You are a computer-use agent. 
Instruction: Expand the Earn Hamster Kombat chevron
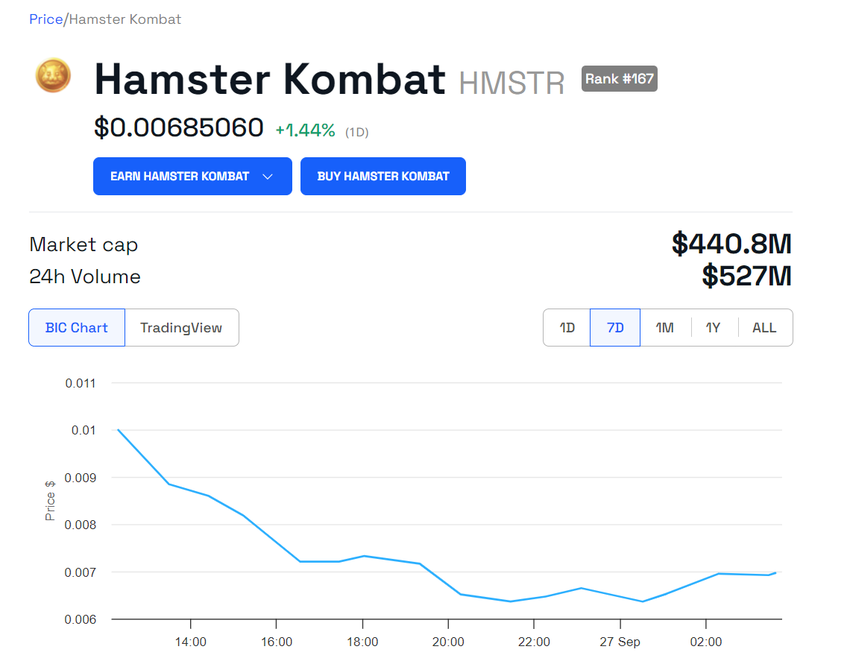tap(267, 177)
